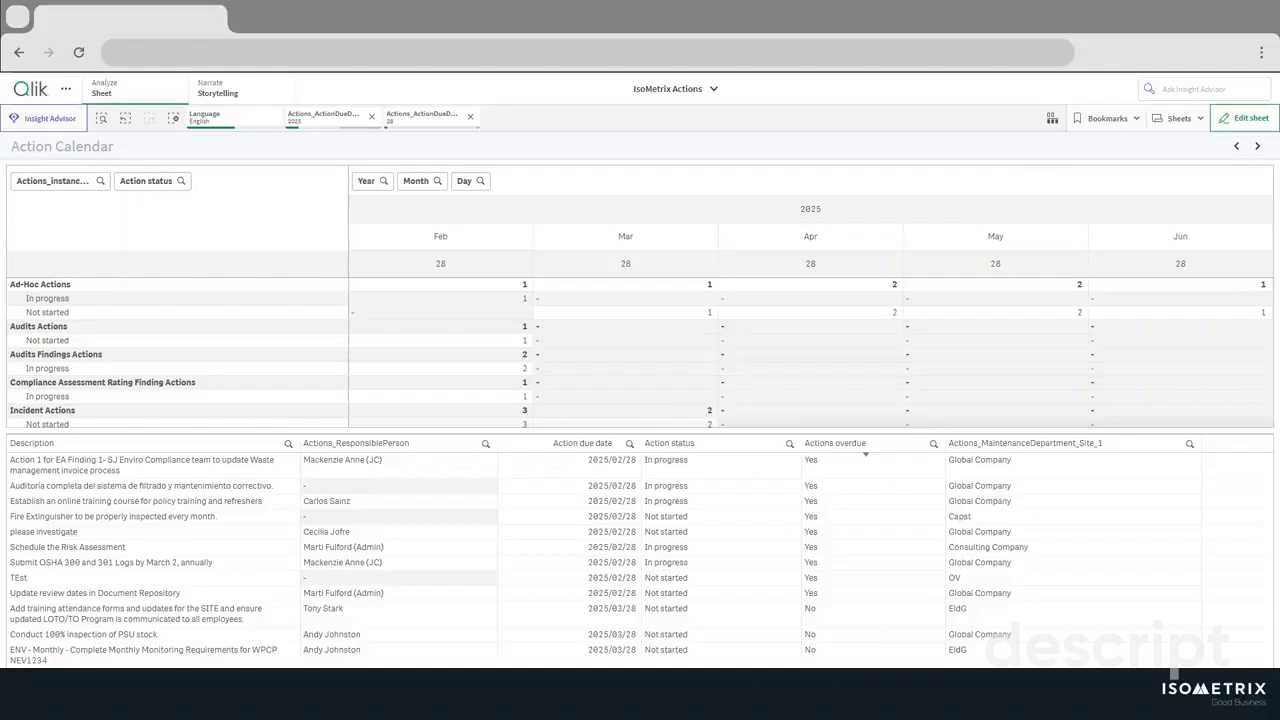The width and height of the screenshot is (1280, 720).
Task: Open the IsoMetrix Actions app dropdown
Action: click(x=676, y=89)
